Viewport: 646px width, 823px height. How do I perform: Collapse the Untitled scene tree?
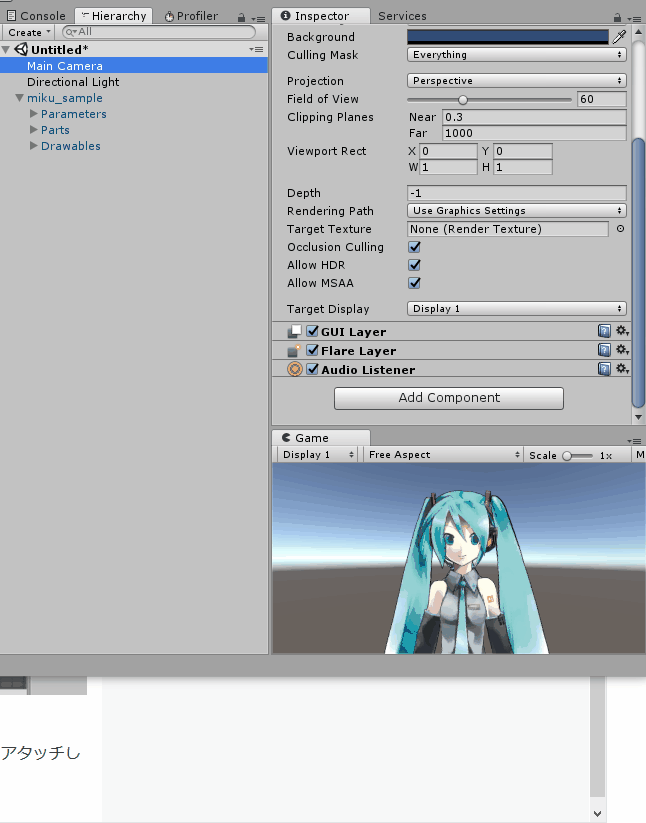click(x=6, y=50)
